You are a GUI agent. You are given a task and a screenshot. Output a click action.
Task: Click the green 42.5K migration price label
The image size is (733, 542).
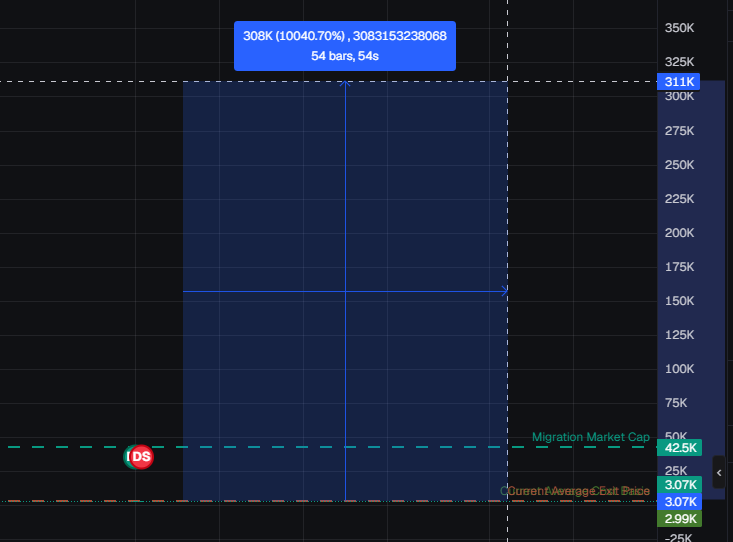[x=679, y=448]
